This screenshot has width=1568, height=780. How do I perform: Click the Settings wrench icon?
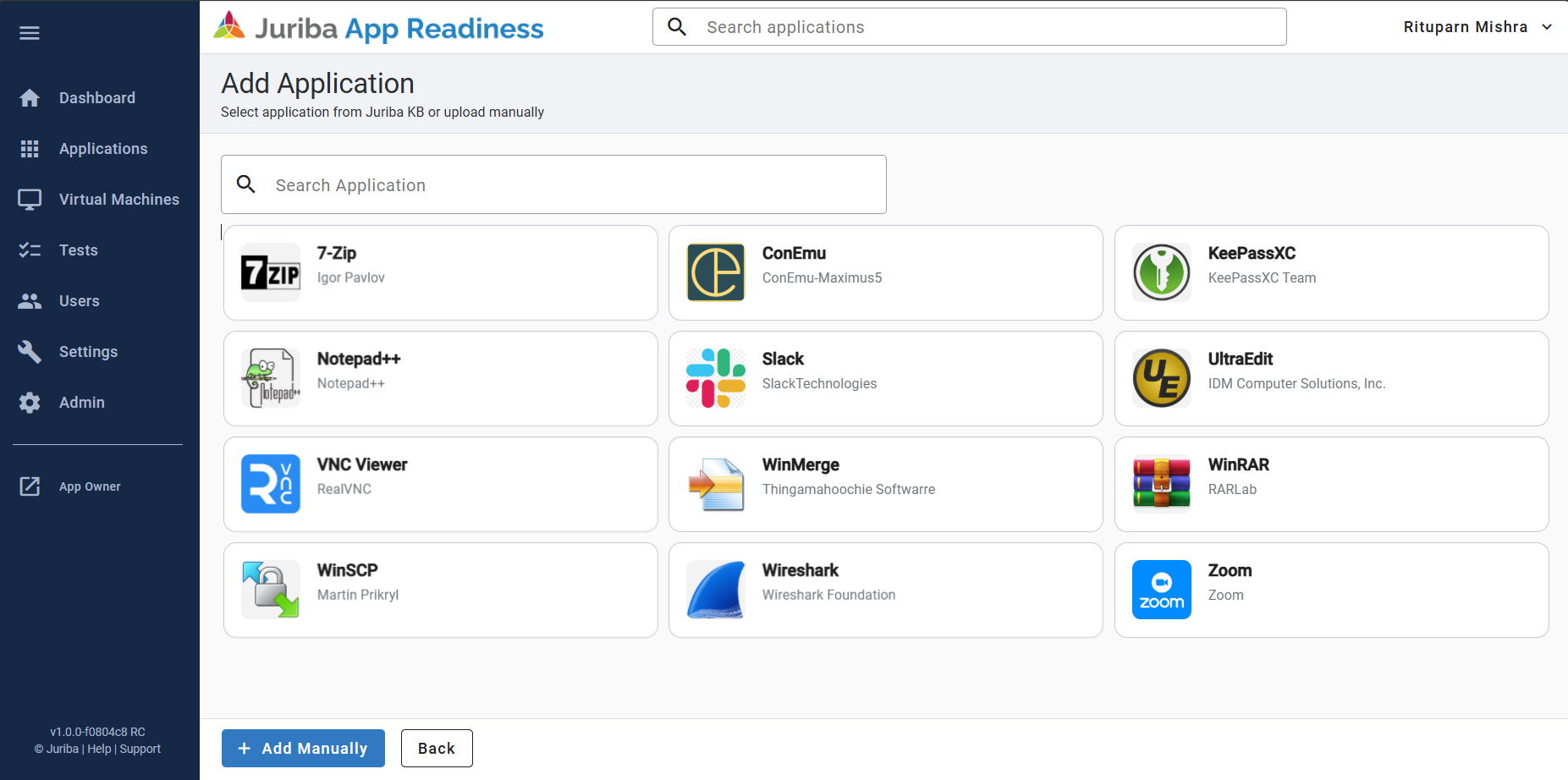coord(30,352)
